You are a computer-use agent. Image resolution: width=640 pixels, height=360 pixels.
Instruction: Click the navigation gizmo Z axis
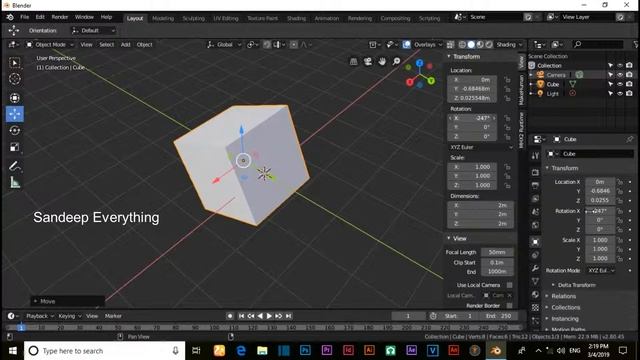pyautogui.click(x=420, y=63)
